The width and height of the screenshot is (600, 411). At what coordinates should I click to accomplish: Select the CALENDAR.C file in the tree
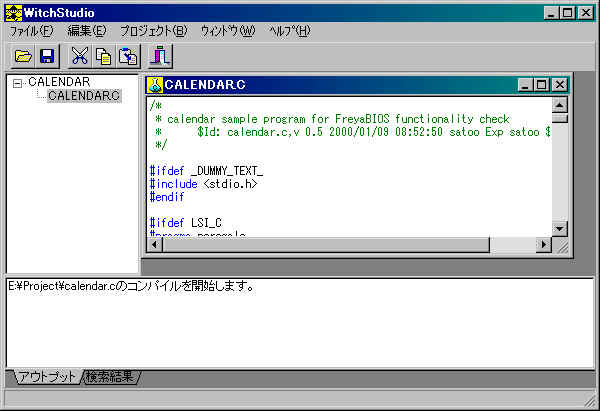(x=84, y=96)
